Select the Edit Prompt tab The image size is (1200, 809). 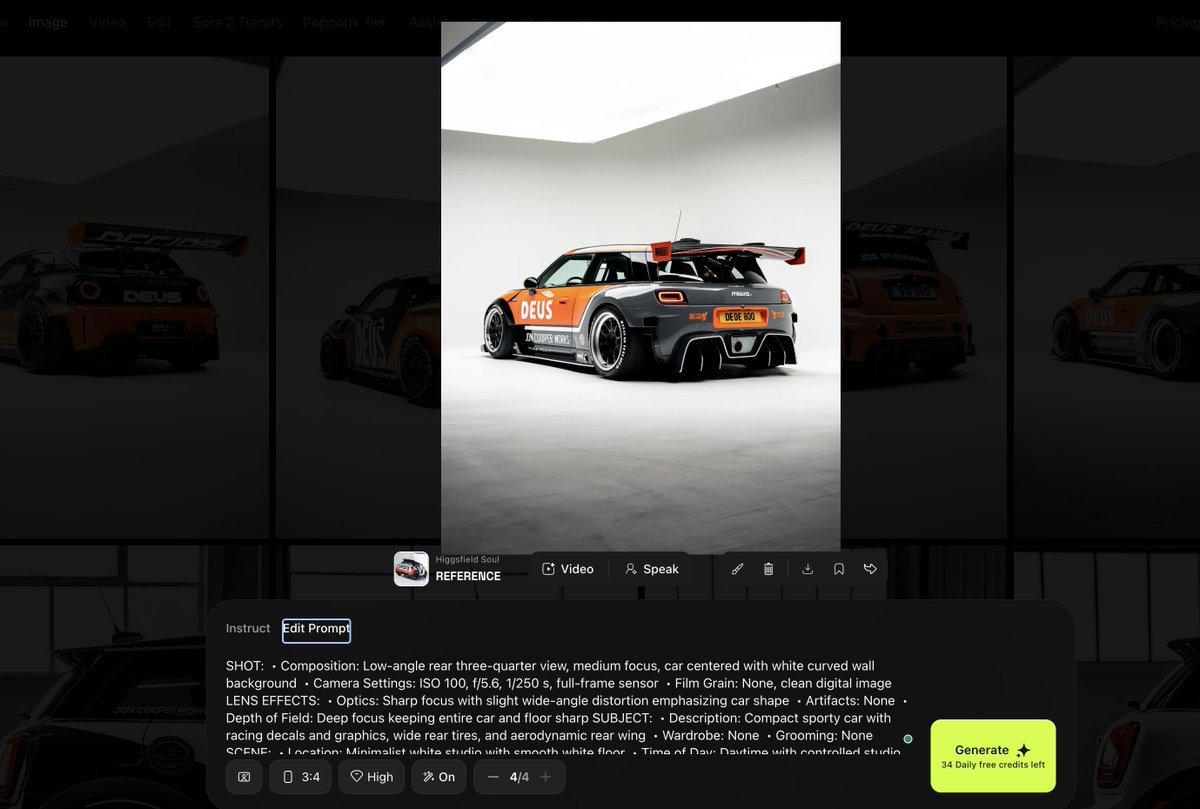point(316,629)
